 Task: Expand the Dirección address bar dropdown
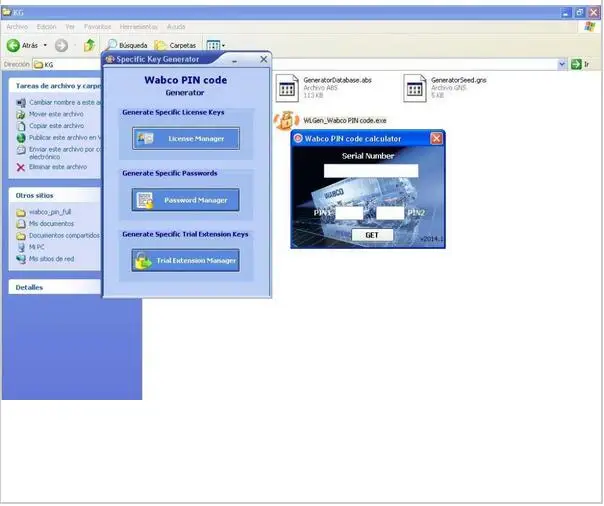pos(562,64)
